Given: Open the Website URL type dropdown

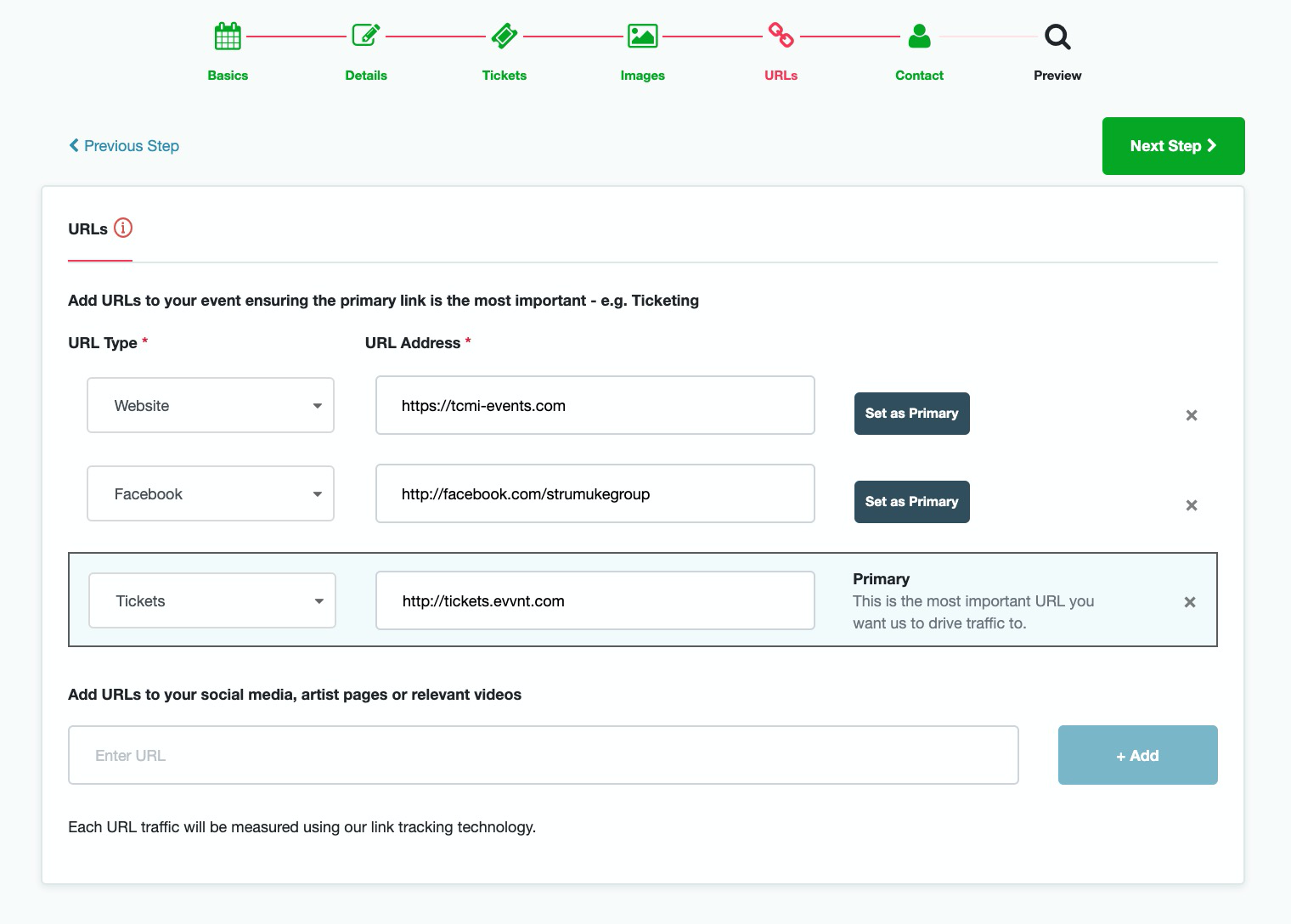Looking at the screenshot, I should click(211, 405).
